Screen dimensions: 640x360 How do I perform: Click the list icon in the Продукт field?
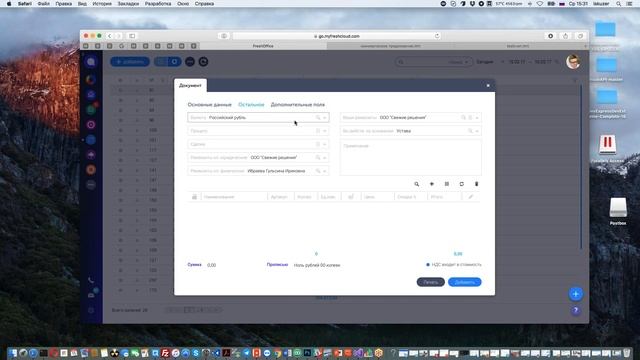point(318,131)
